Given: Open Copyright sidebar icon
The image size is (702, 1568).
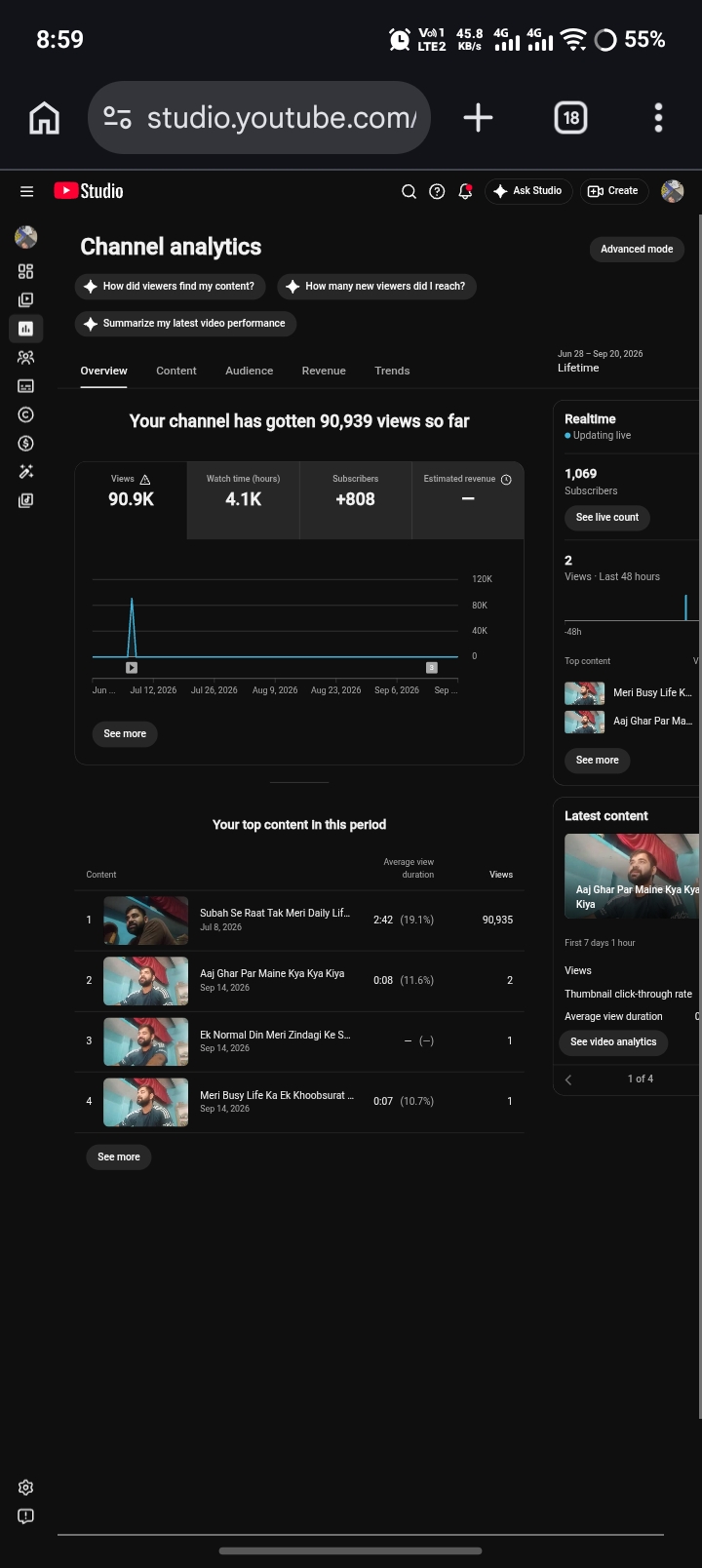Looking at the screenshot, I should pos(26,414).
